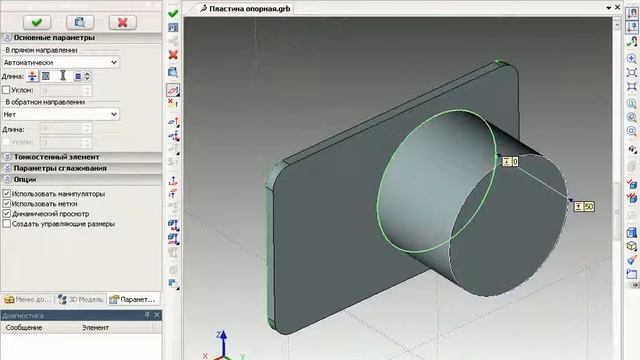Click the cancel contour selection icon with the red x

coord(173,104)
